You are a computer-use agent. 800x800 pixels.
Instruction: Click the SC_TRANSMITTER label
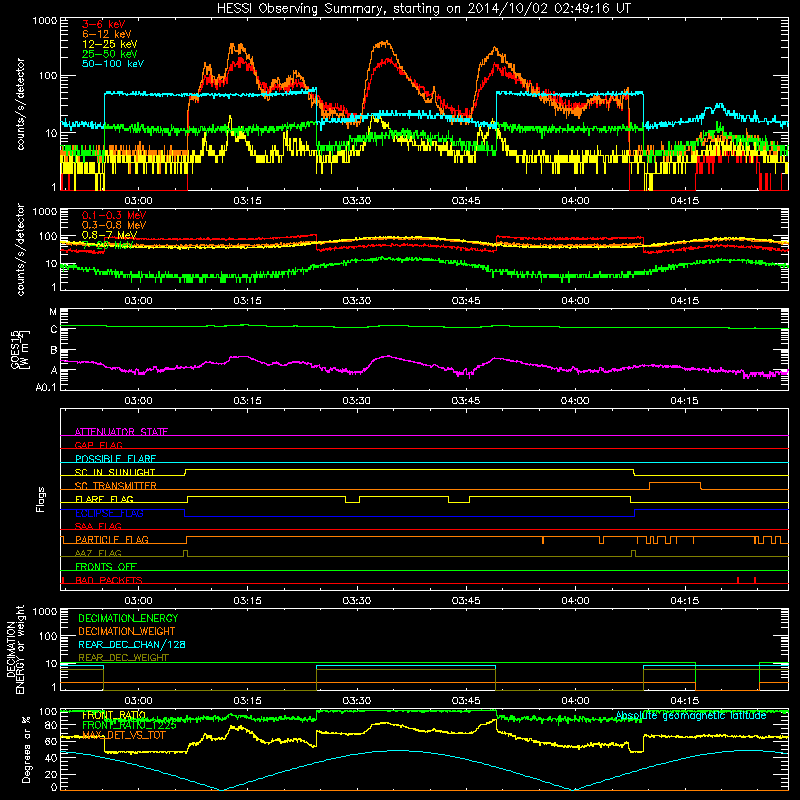[x=115, y=486]
